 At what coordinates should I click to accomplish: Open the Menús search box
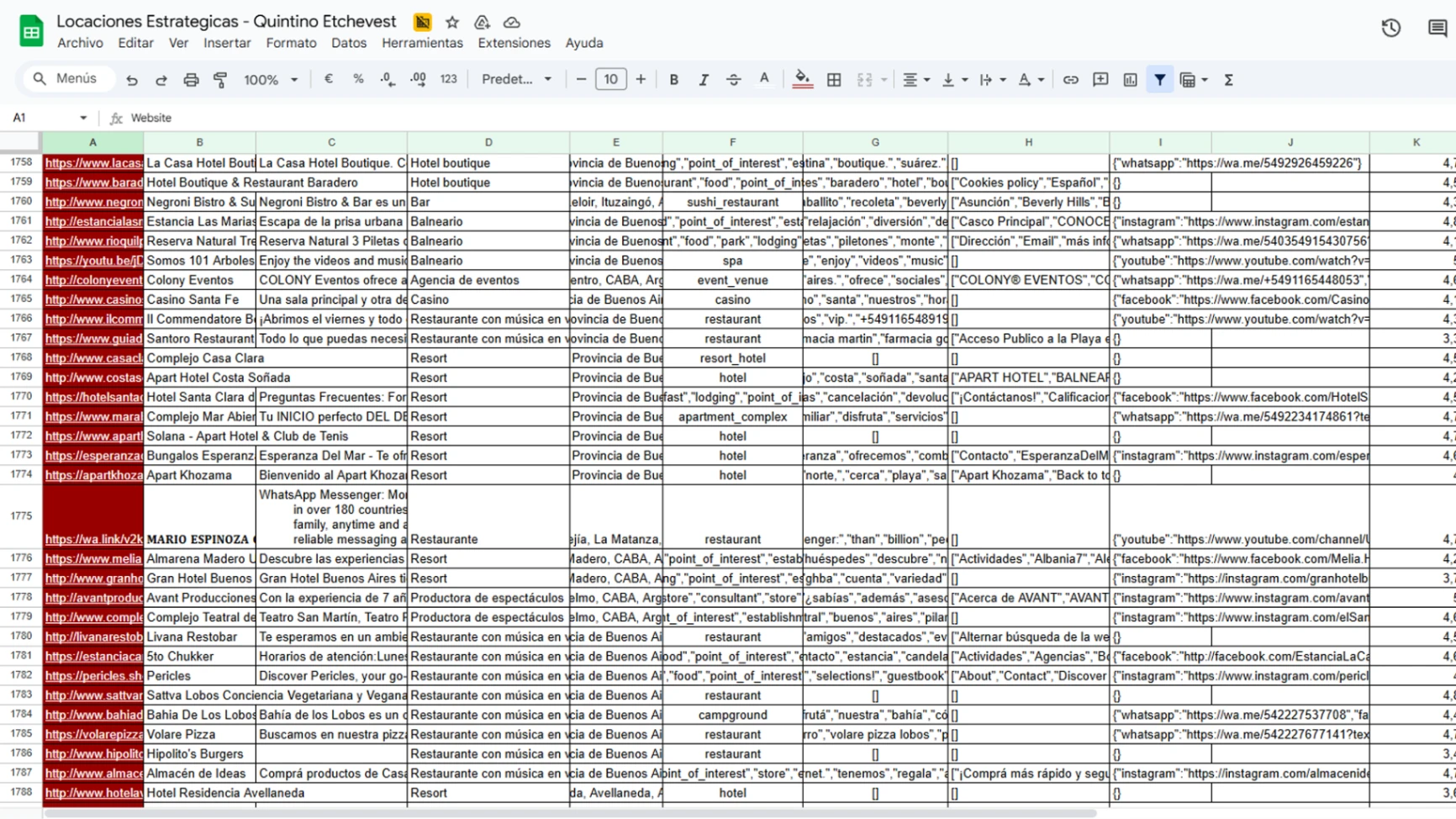67,78
